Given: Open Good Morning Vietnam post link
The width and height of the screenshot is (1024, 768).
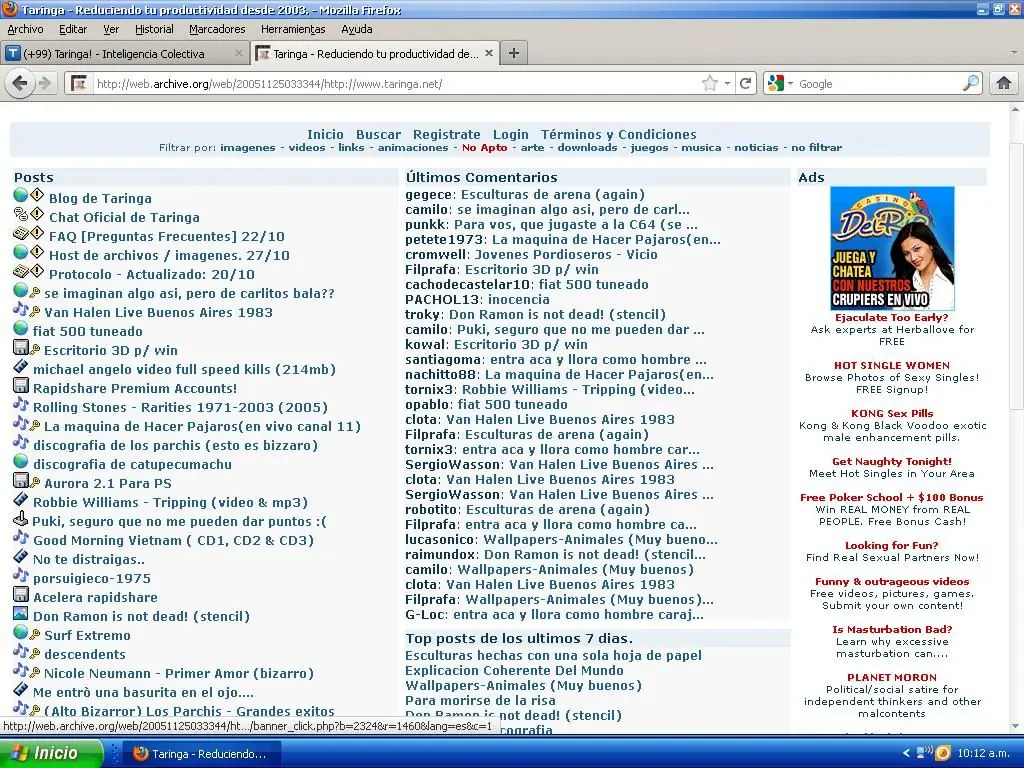Looking at the screenshot, I should [174, 541].
